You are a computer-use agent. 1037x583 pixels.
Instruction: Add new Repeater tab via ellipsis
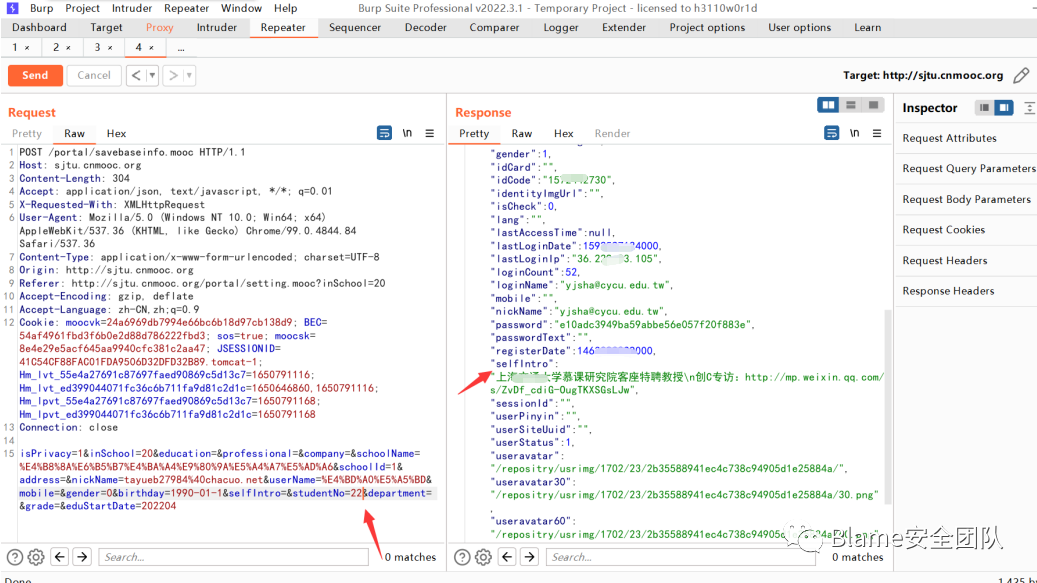[181, 48]
